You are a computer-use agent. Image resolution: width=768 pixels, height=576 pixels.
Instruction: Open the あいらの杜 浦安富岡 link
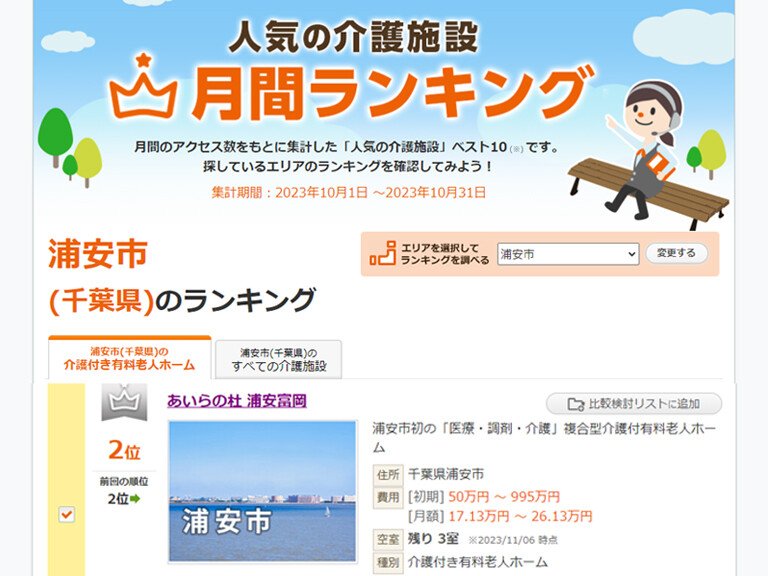point(237,401)
